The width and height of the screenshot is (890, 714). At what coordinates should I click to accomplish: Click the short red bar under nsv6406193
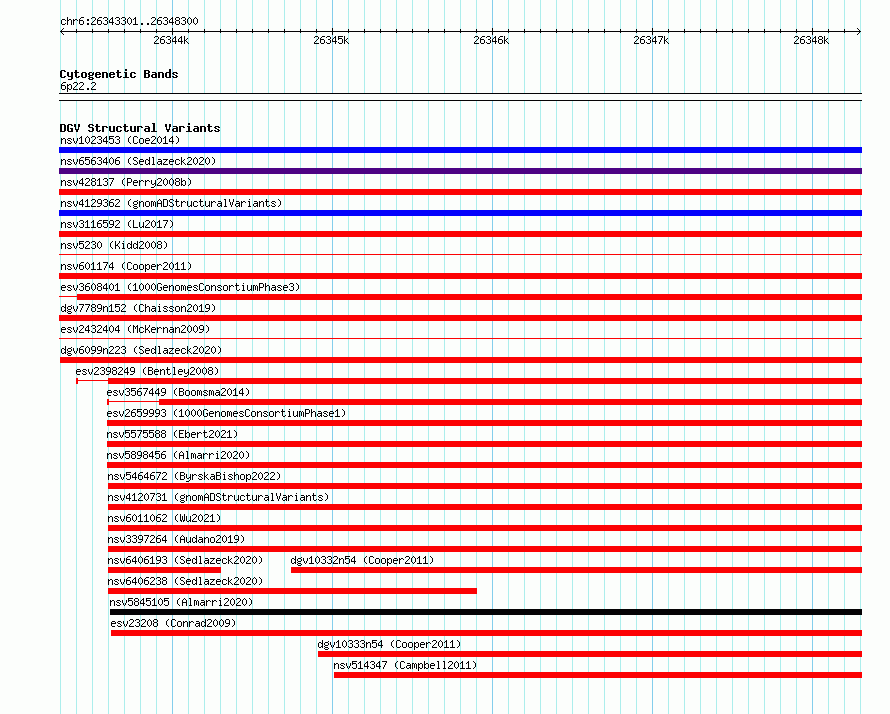tap(164, 570)
